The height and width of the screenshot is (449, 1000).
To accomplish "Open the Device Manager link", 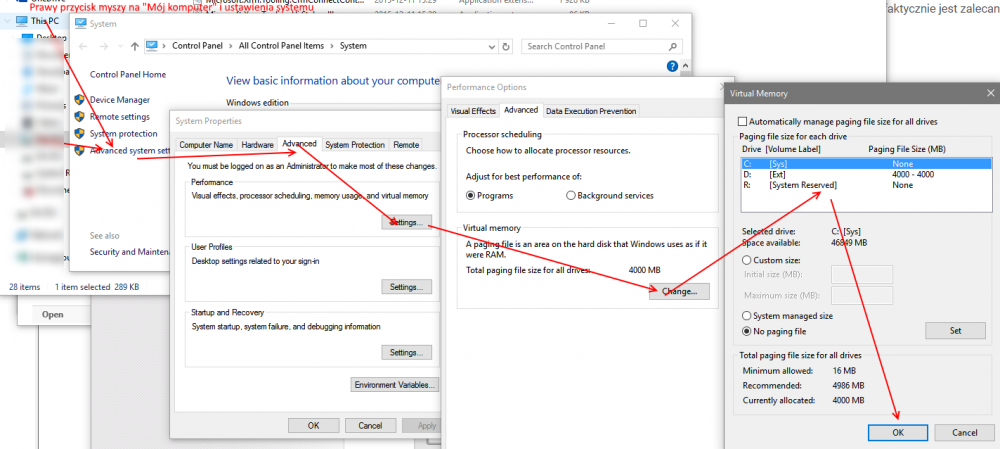I will 120,99.
